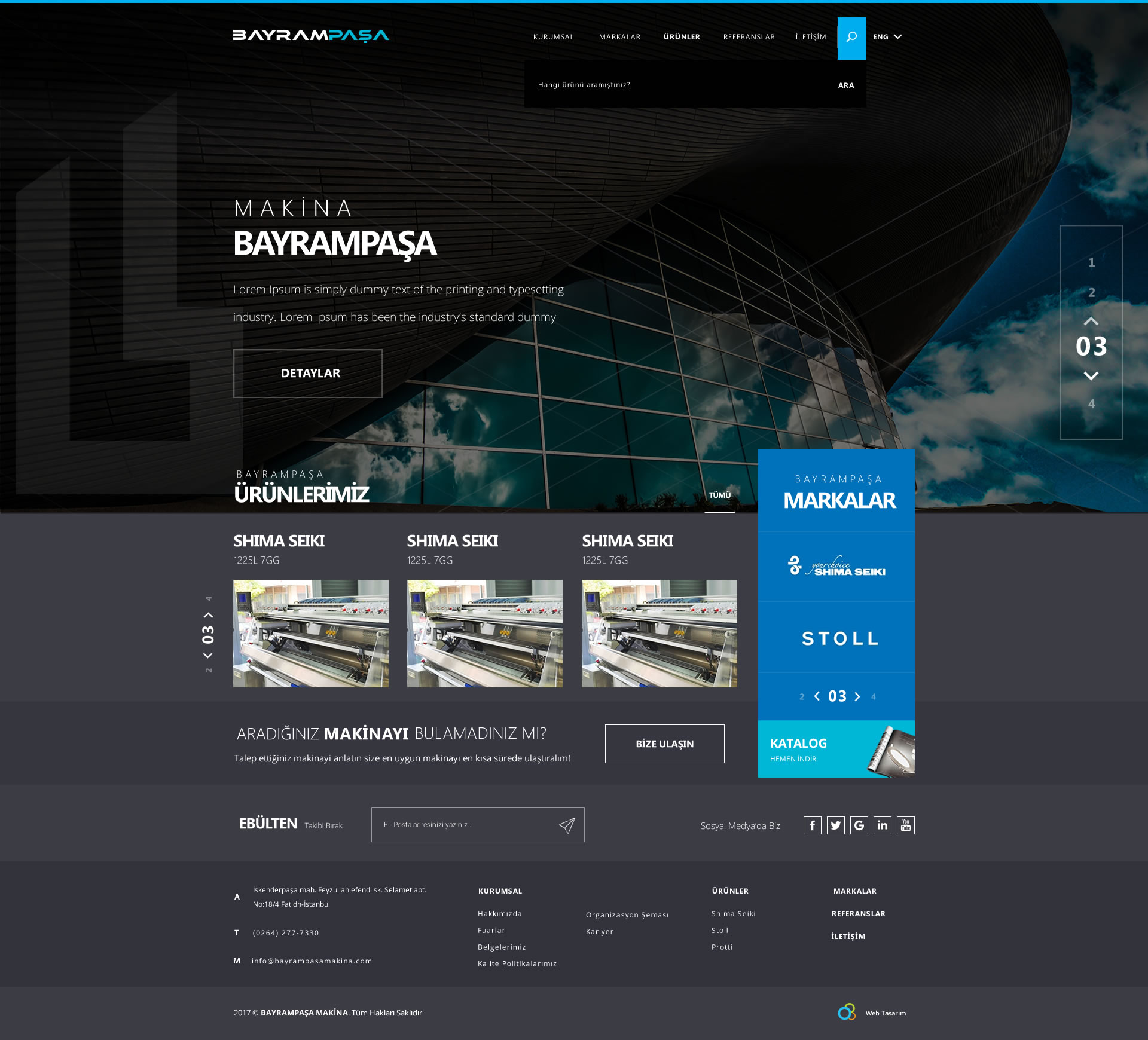Open Twitter social icon
This screenshot has width=1148, height=1040.
(x=836, y=825)
